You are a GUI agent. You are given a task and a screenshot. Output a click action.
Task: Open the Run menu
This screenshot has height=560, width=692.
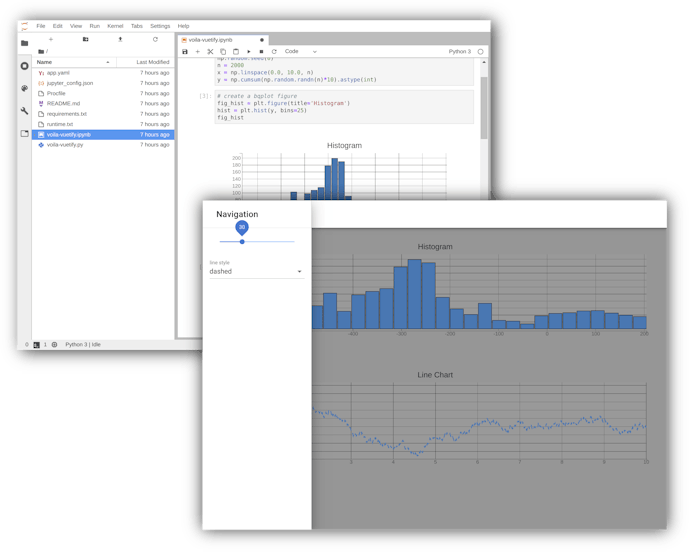(x=94, y=26)
